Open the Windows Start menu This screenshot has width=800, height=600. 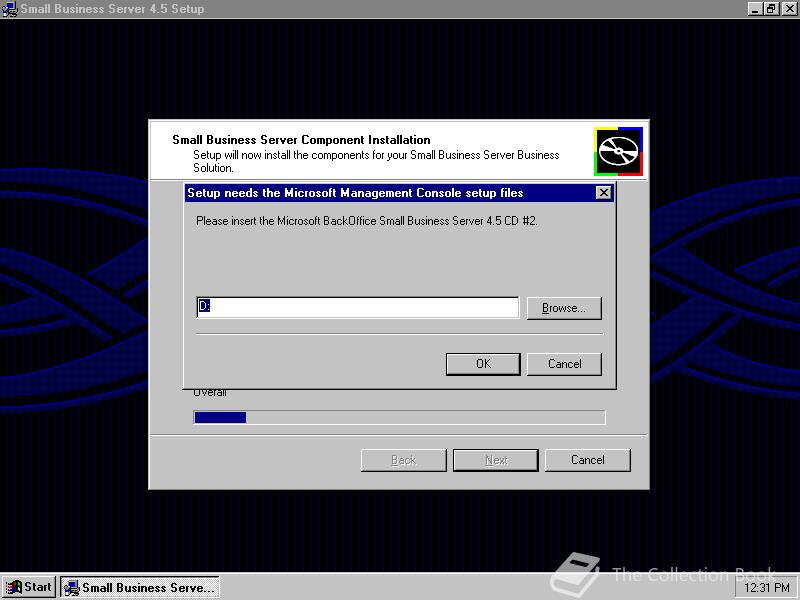click(x=29, y=587)
